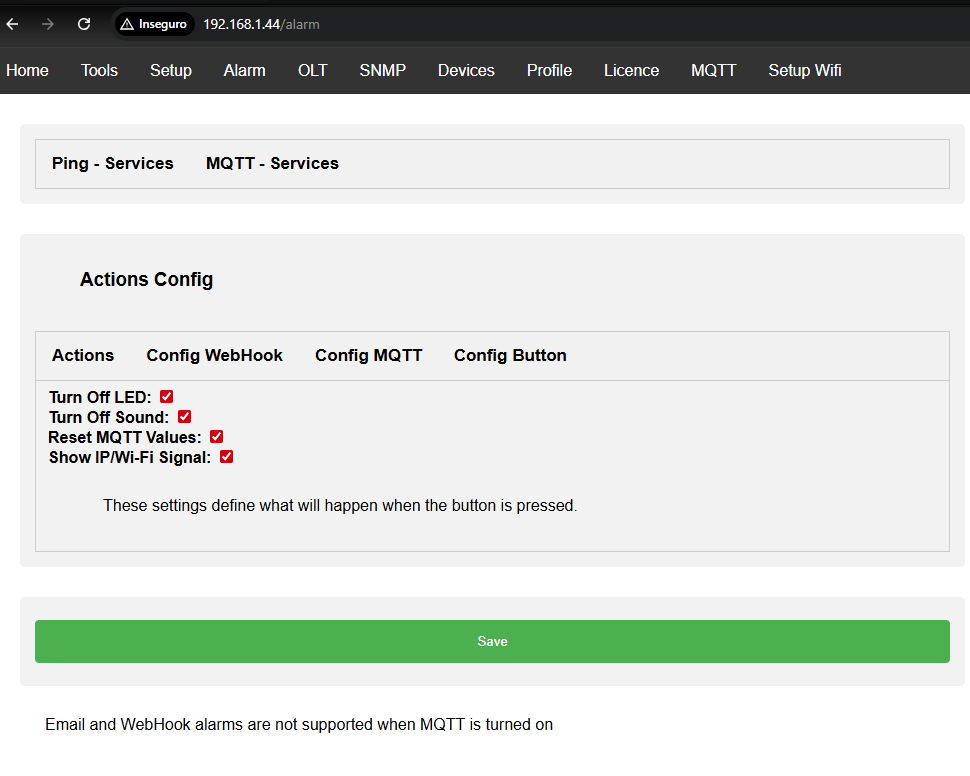Click the green Save button
This screenshot has height=776, width=970.
(492, 641)
